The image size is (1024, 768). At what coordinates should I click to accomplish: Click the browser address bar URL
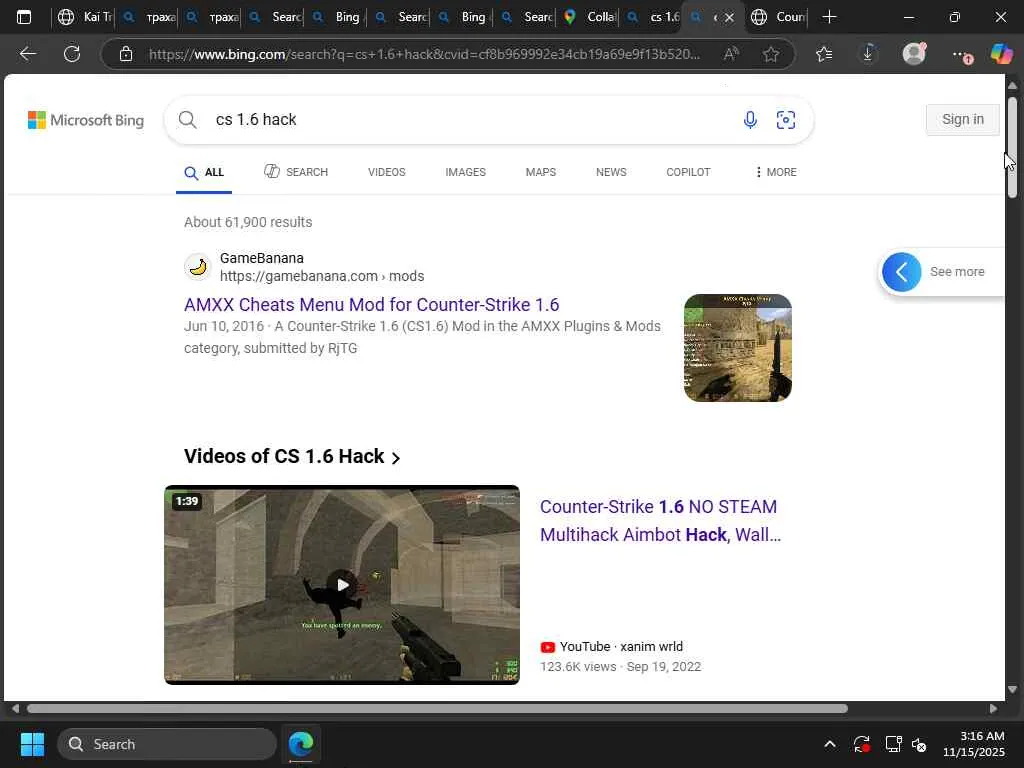pos(424,54)
